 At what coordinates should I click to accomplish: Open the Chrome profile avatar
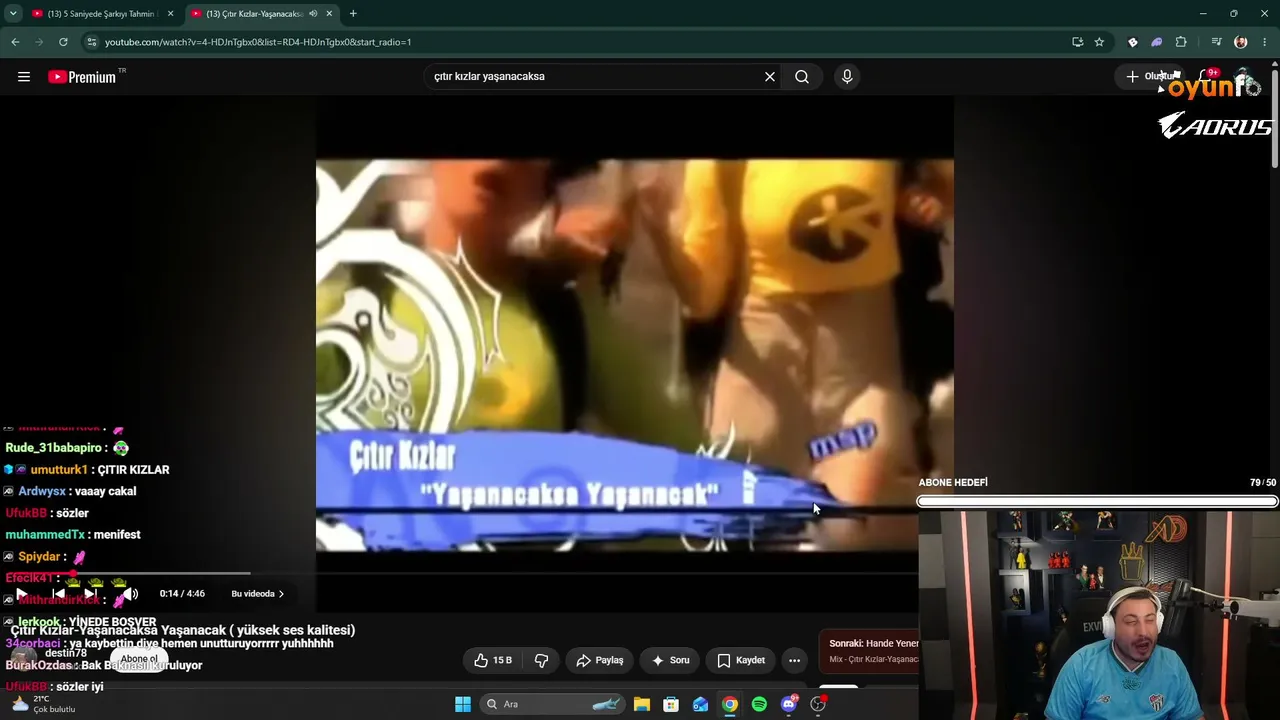click(x=1241, y=42)
